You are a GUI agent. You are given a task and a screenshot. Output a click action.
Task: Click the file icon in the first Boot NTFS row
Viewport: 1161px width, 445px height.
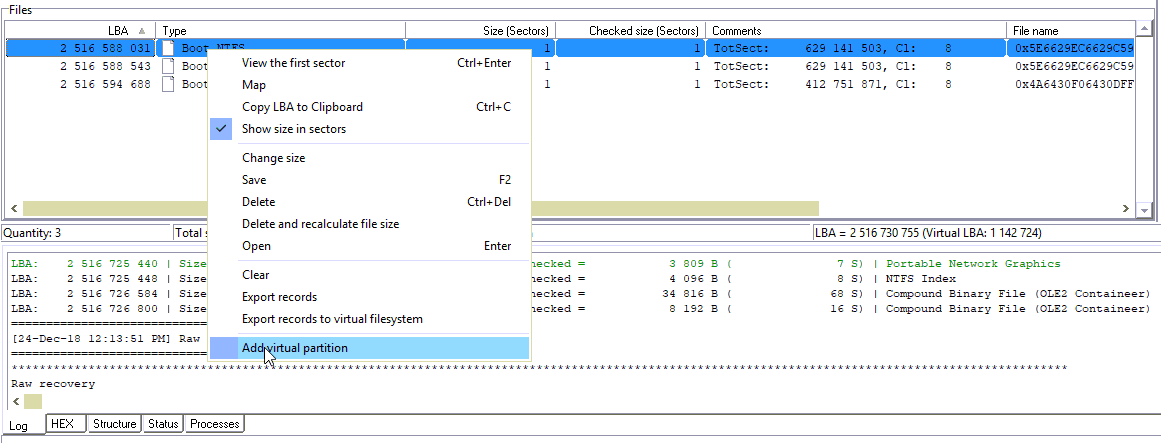pos(169,48)
